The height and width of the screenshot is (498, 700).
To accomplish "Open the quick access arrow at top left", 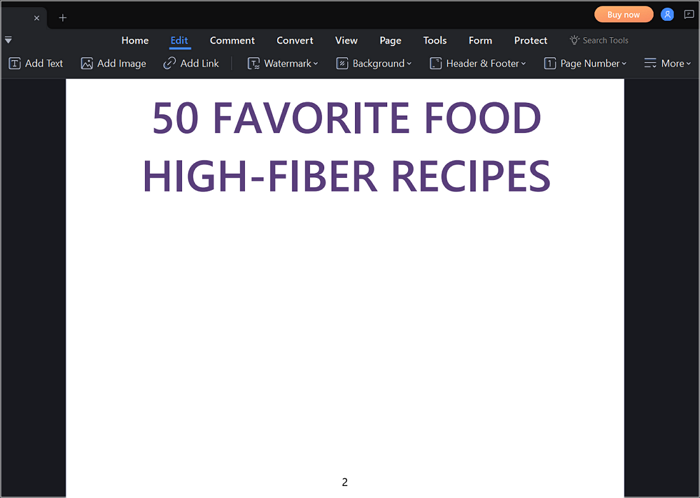I will click(x=8, y=40).
